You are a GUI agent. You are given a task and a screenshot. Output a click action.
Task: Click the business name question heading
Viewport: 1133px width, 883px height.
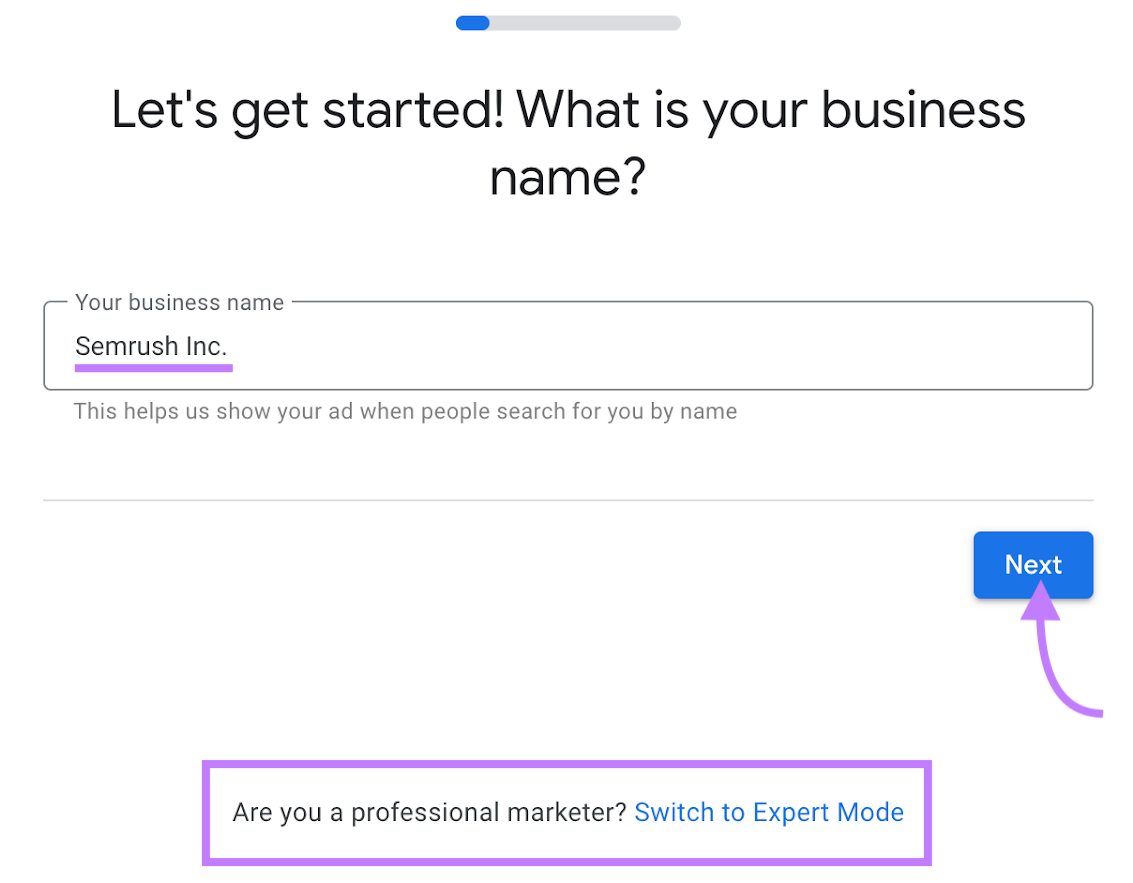click(567, 140)
